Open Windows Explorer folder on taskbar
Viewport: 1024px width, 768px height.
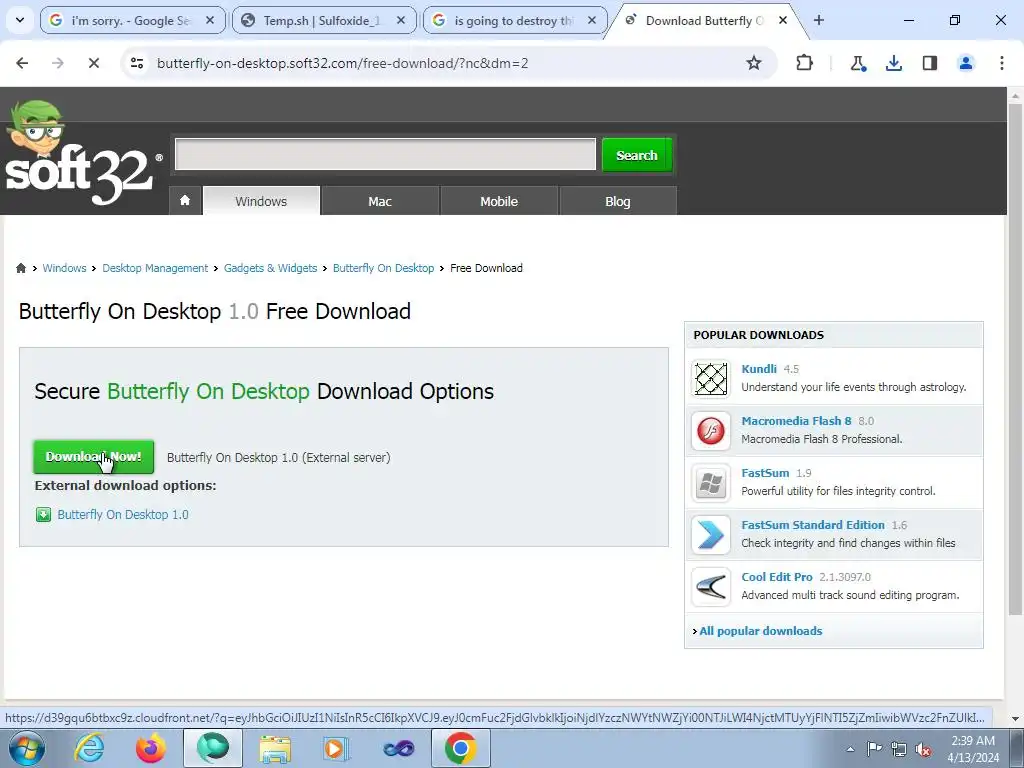(275, 748)
